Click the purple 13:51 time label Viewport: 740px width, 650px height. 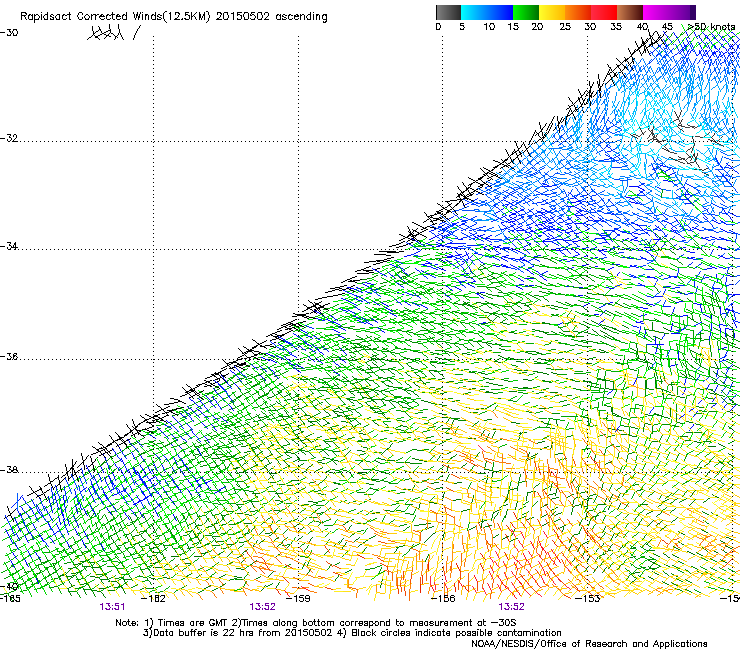click(112, 607)
